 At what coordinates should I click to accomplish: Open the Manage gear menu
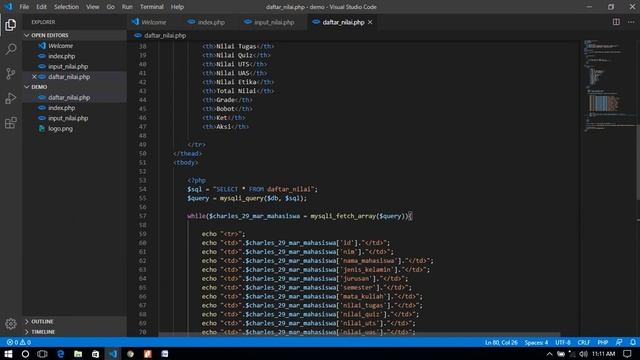pyautogui.click(x=11, y=324)
